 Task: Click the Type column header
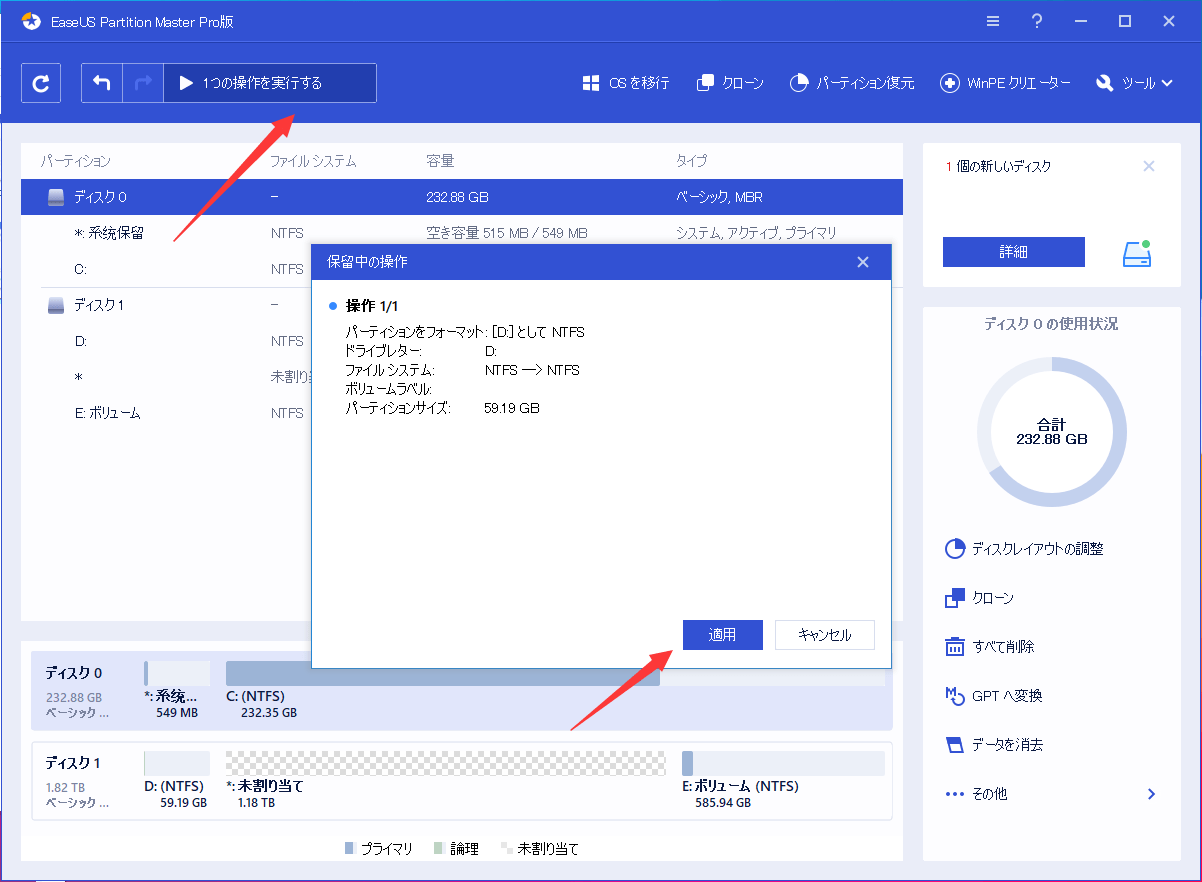click(x=691, y=161)
